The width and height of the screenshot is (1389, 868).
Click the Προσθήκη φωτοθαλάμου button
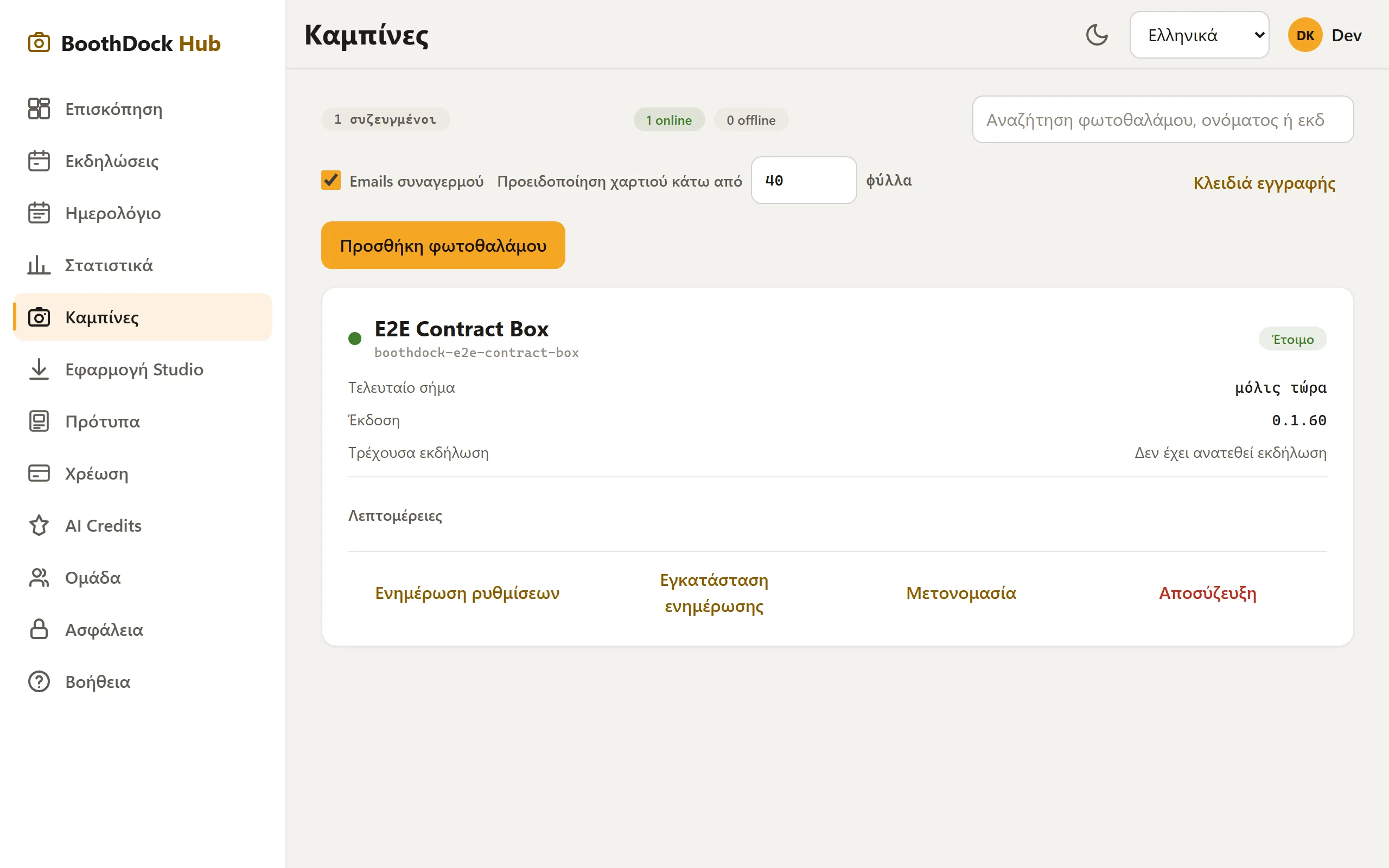point(443,245)
